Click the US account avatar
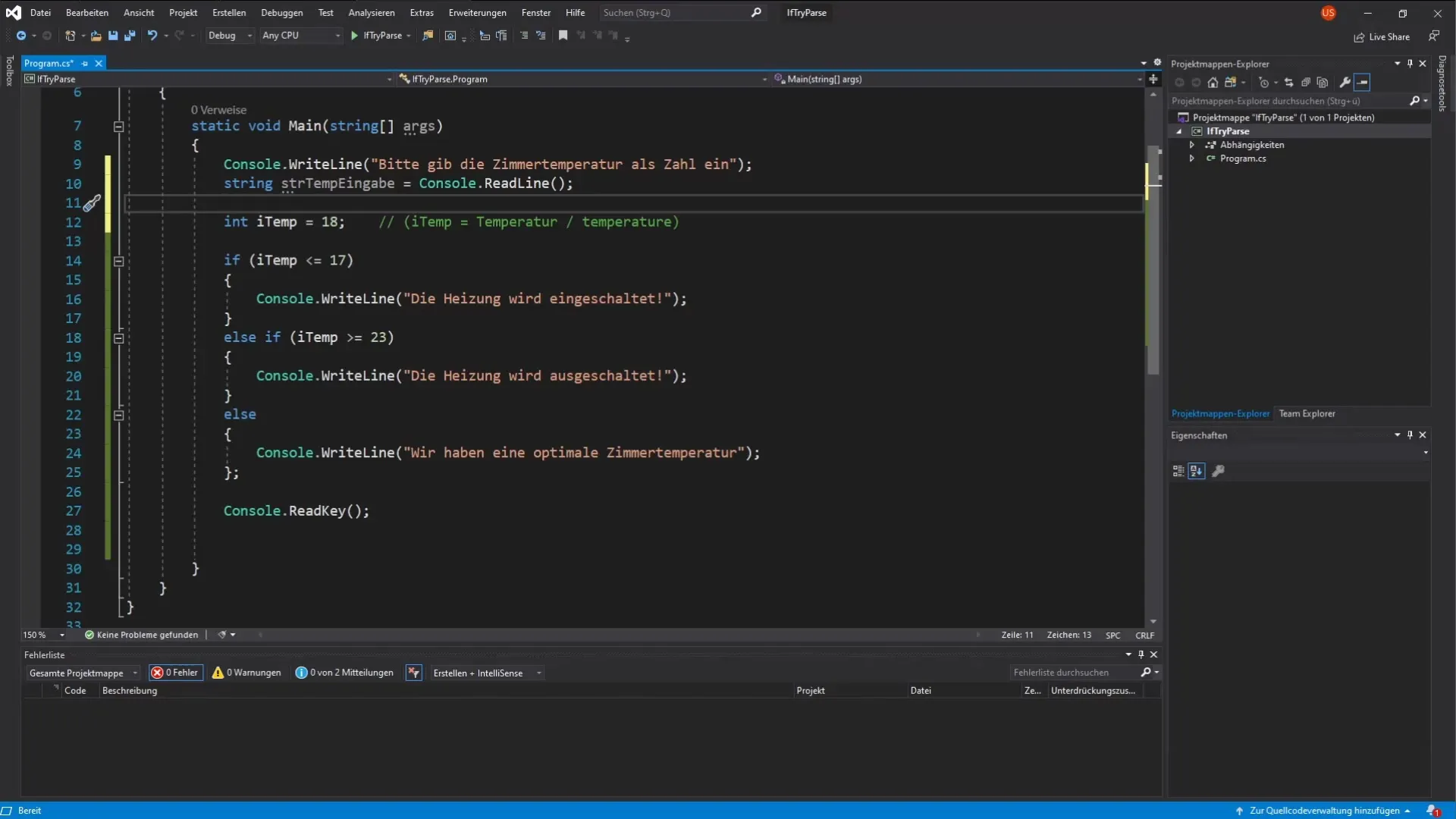This screenshot has width=1456, height=819. [1328, 13]
